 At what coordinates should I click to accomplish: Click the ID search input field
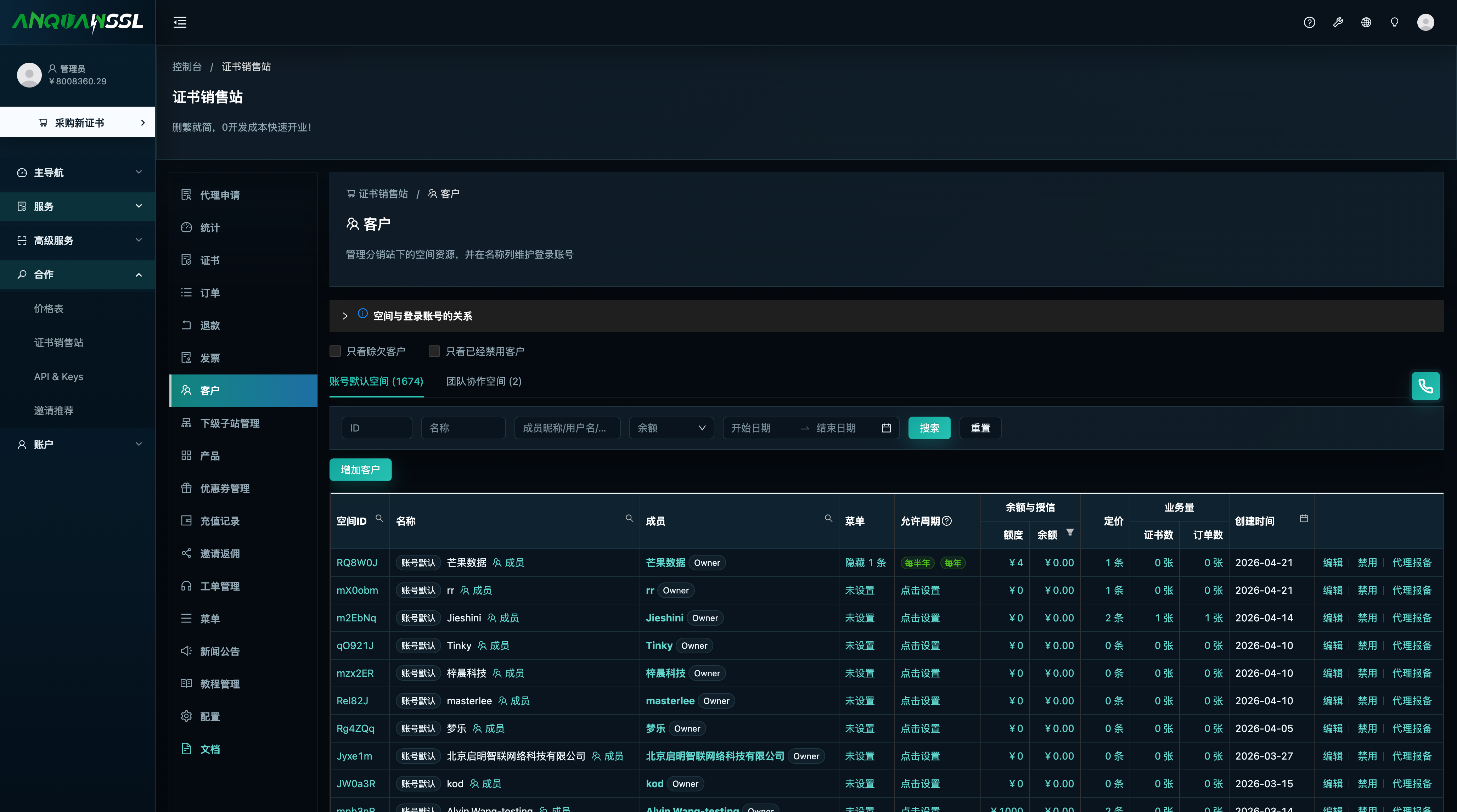click(377, 428)
